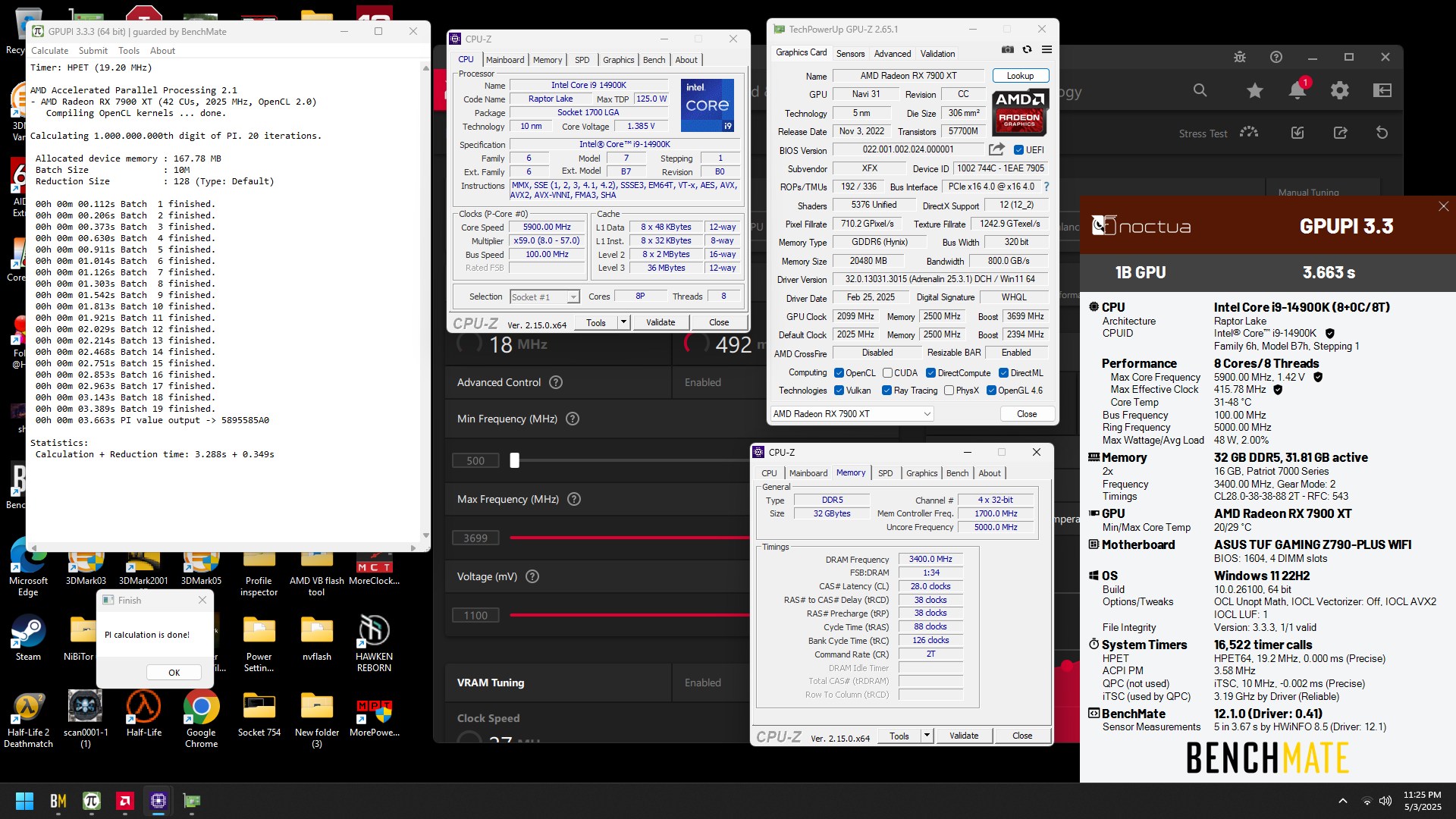Click Max Frequency 3699 value field
Screen dimensions: 1456x819
click(475, 538)
